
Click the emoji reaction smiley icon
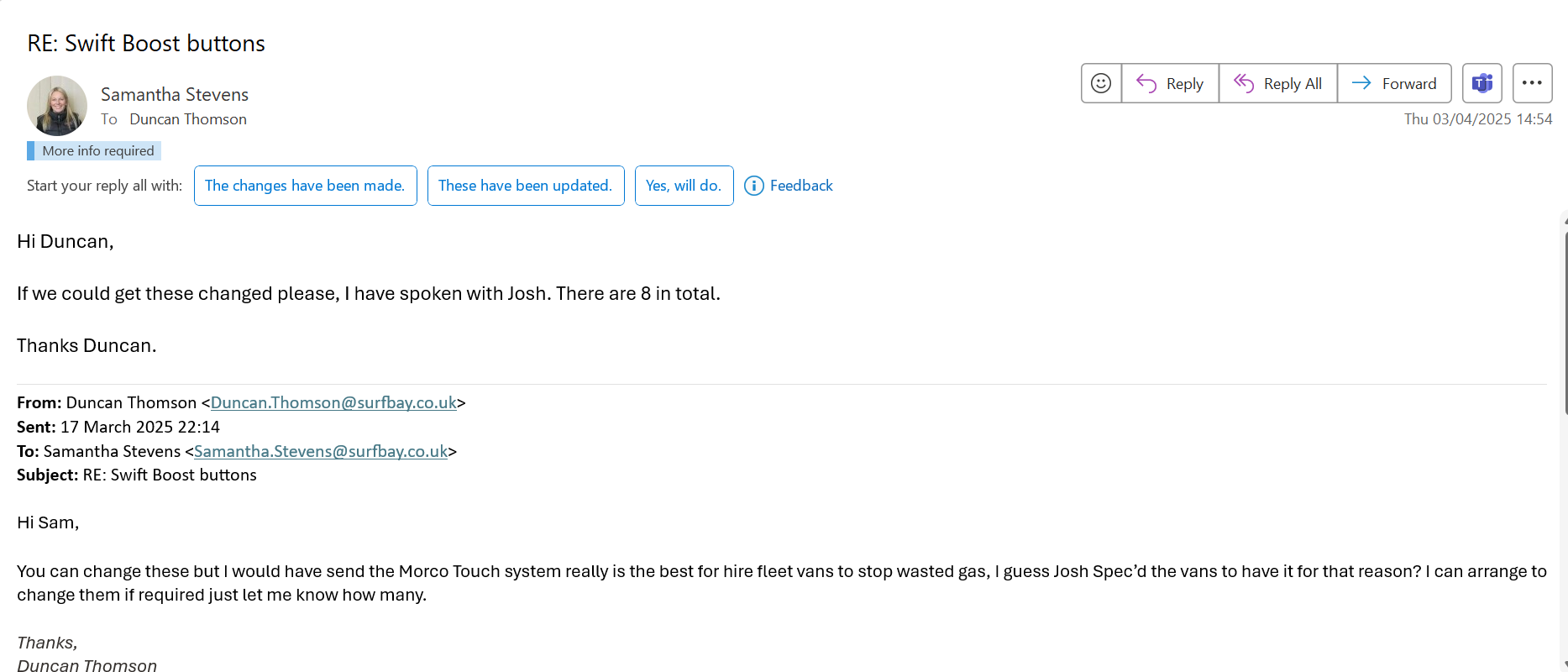click(x=1101, y=83)
